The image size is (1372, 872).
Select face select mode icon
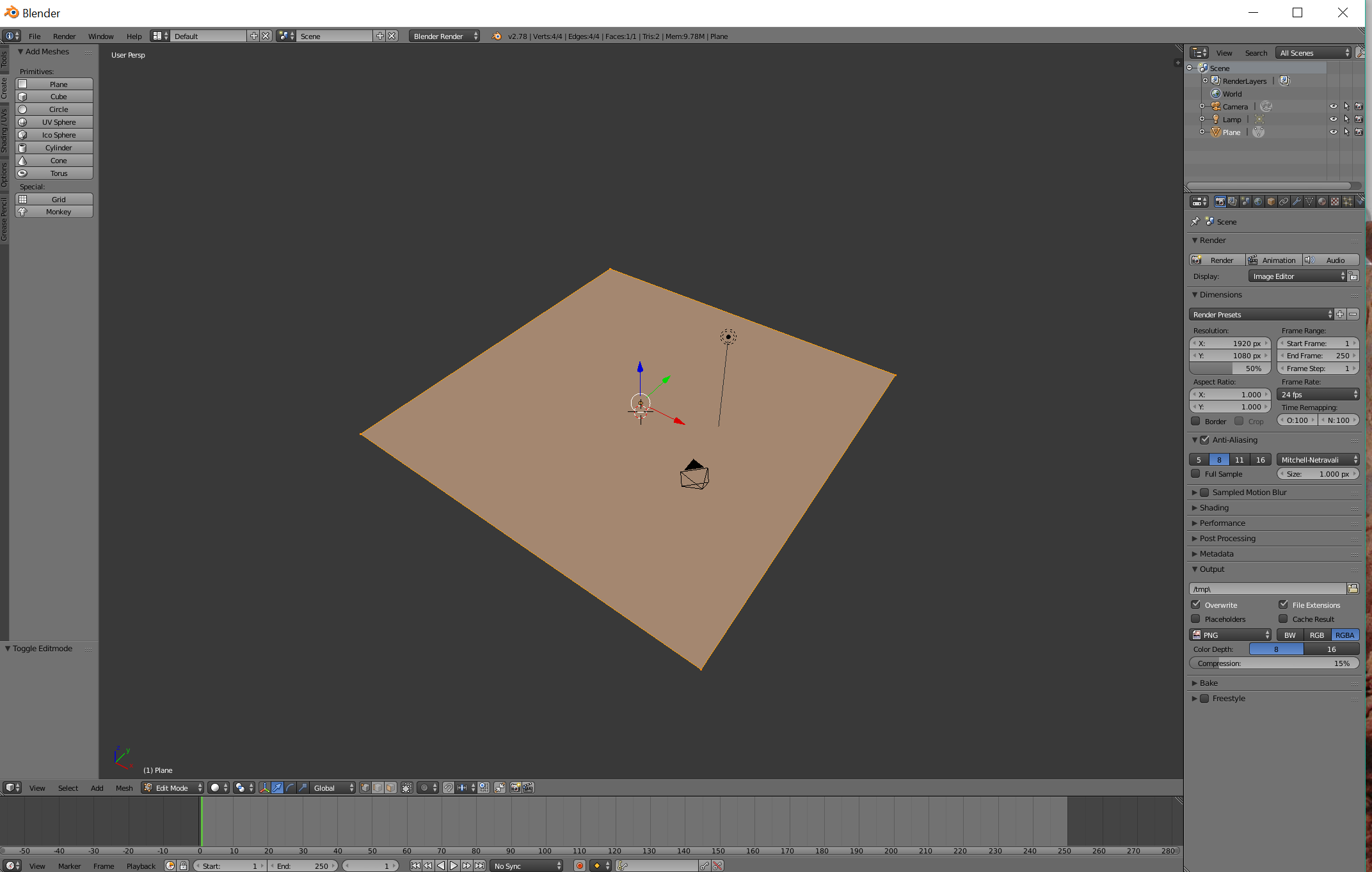390,788
